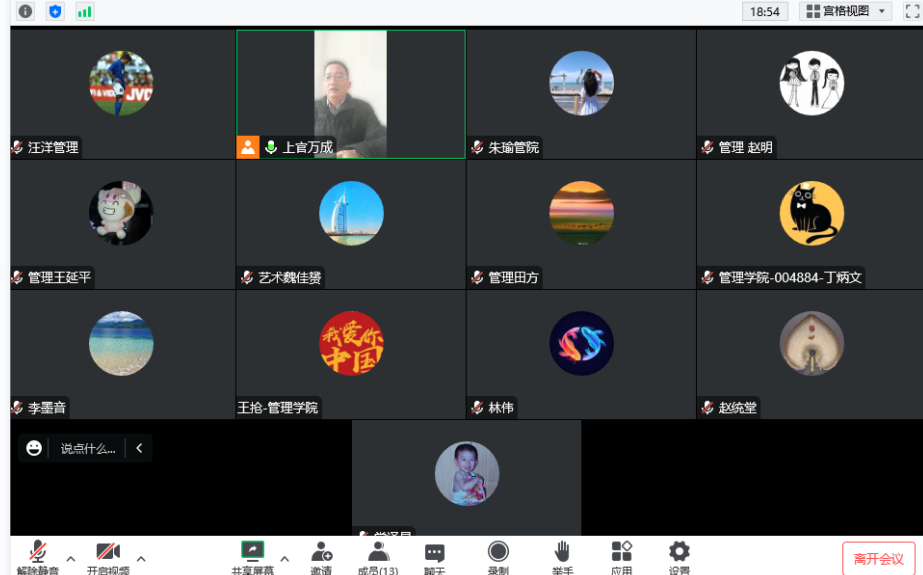923x575 pixels.
Task: Type in the 说点什么 chat input
Action: pos(88,448)
